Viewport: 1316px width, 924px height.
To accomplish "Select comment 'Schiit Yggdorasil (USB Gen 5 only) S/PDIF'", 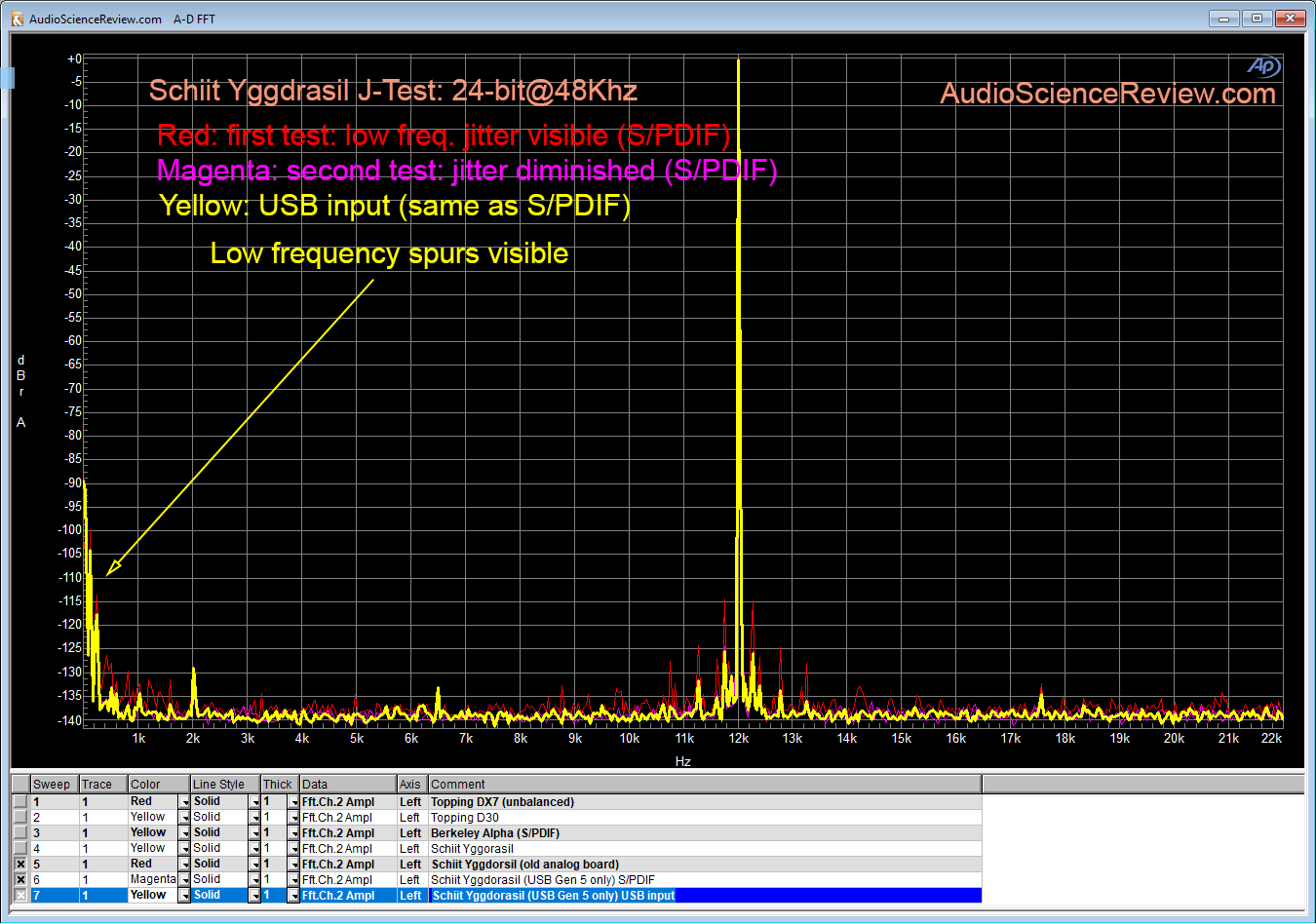I will (543, 880).
